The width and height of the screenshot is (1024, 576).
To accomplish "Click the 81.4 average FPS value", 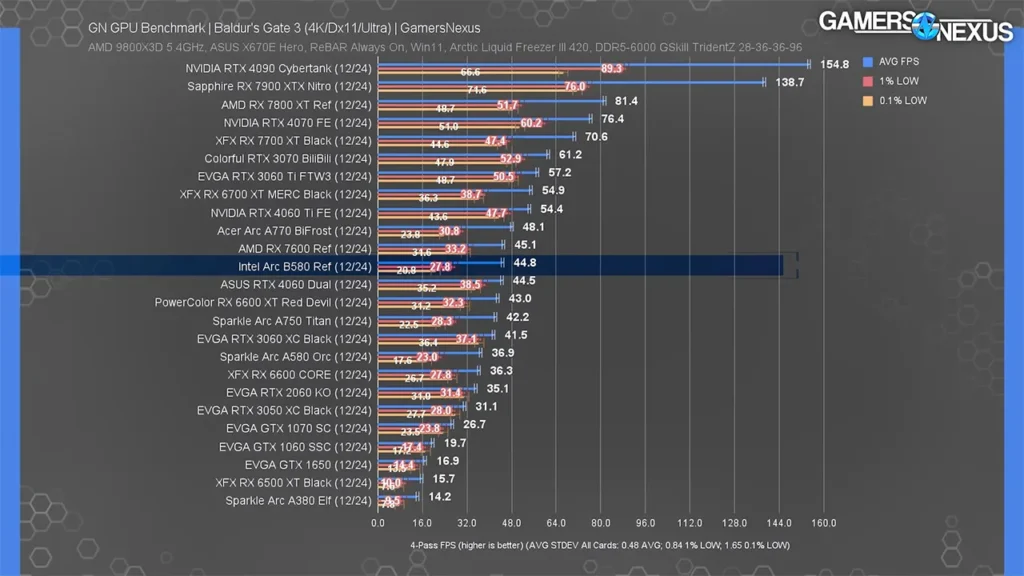I will (626, 101).
